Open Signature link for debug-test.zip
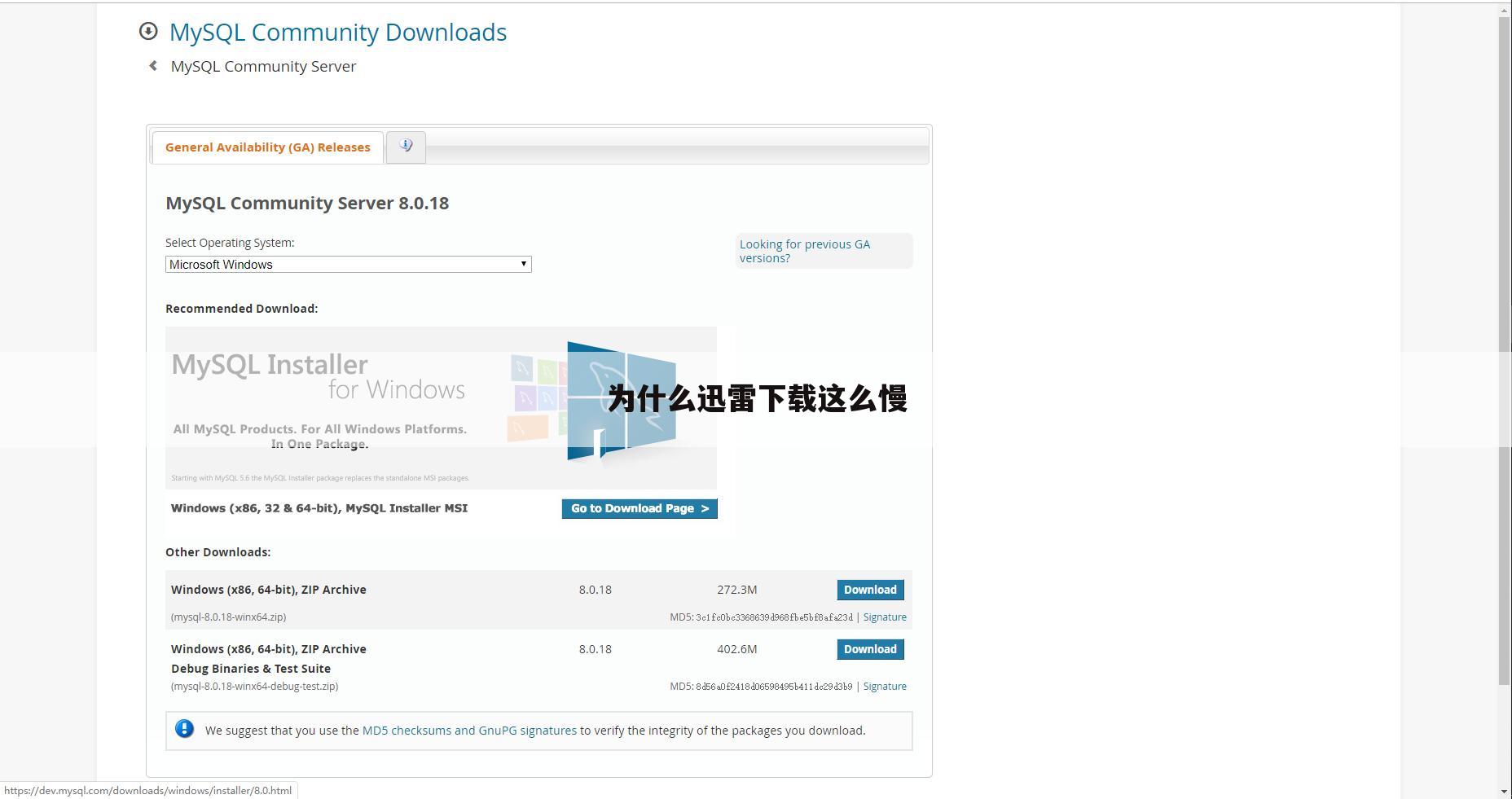Viewport: 1512px width, 799px height. point(885,687)
